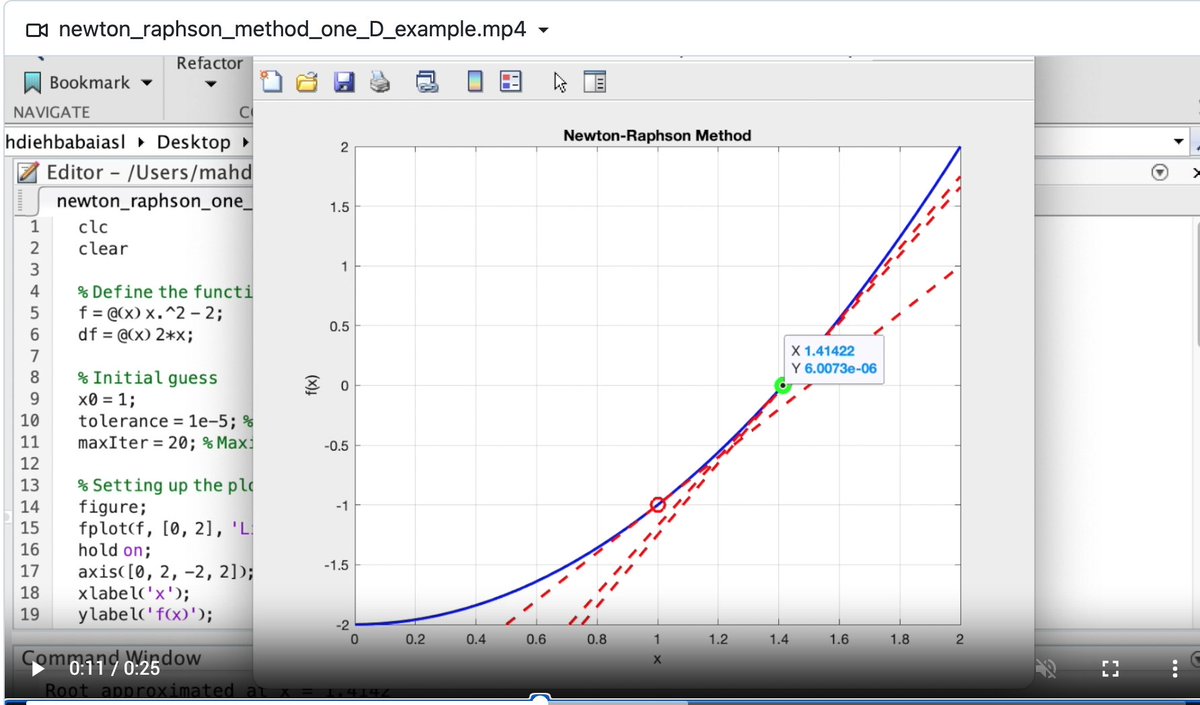The height and width of the screenshot is (705, 1200).
Task: Enter fullscreen mode in video player
Action: point(1108,667)
